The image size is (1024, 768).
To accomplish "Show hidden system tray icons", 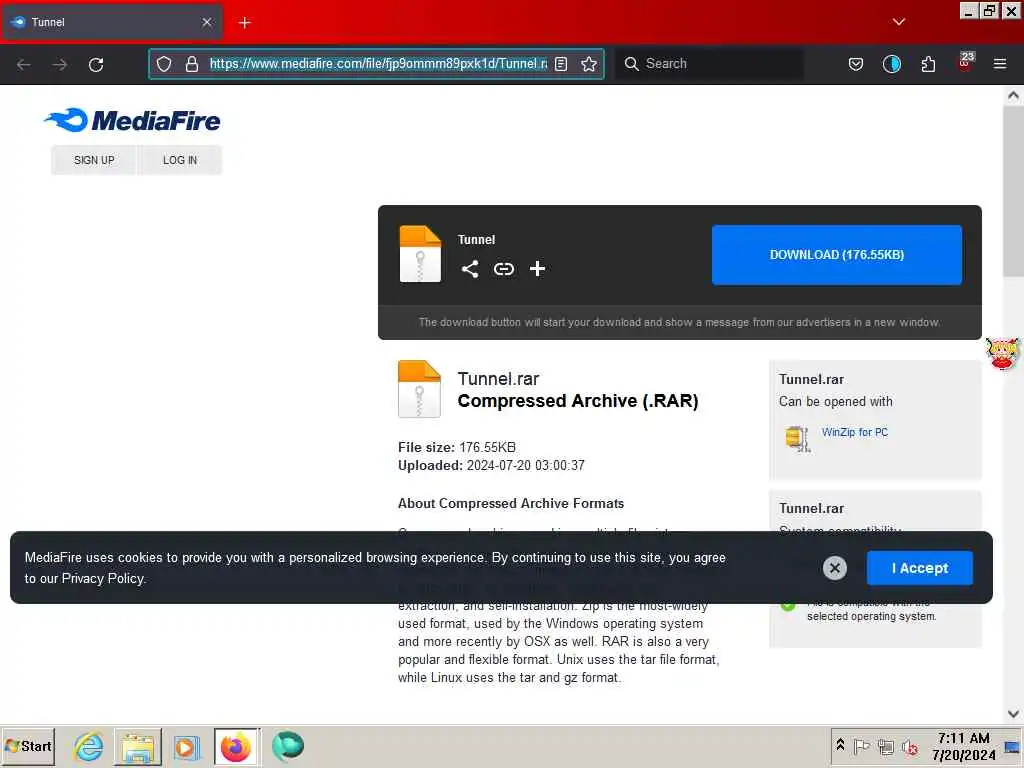I will tap(840, 745).
